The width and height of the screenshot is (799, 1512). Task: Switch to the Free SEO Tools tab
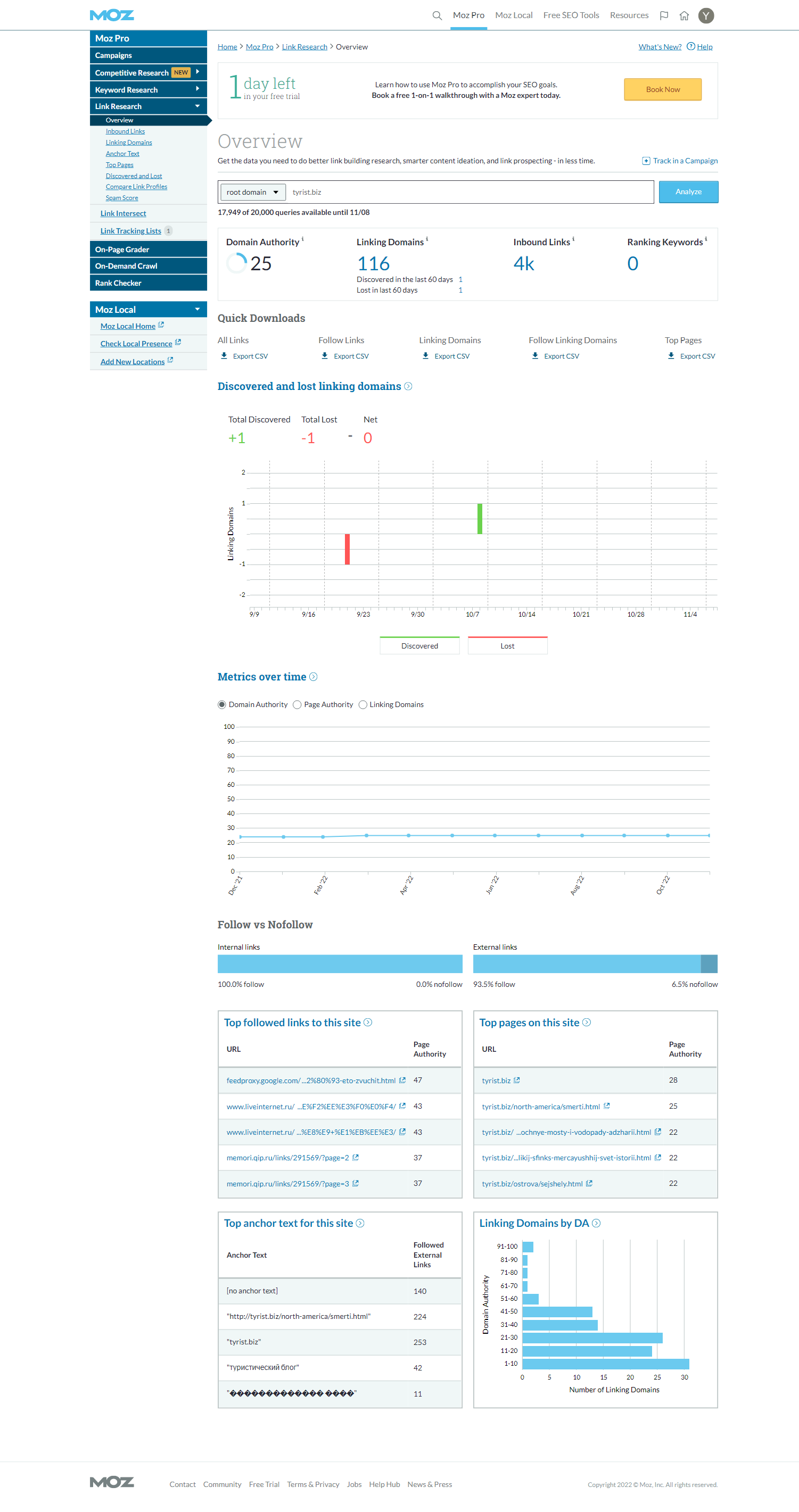pos(571,15)
